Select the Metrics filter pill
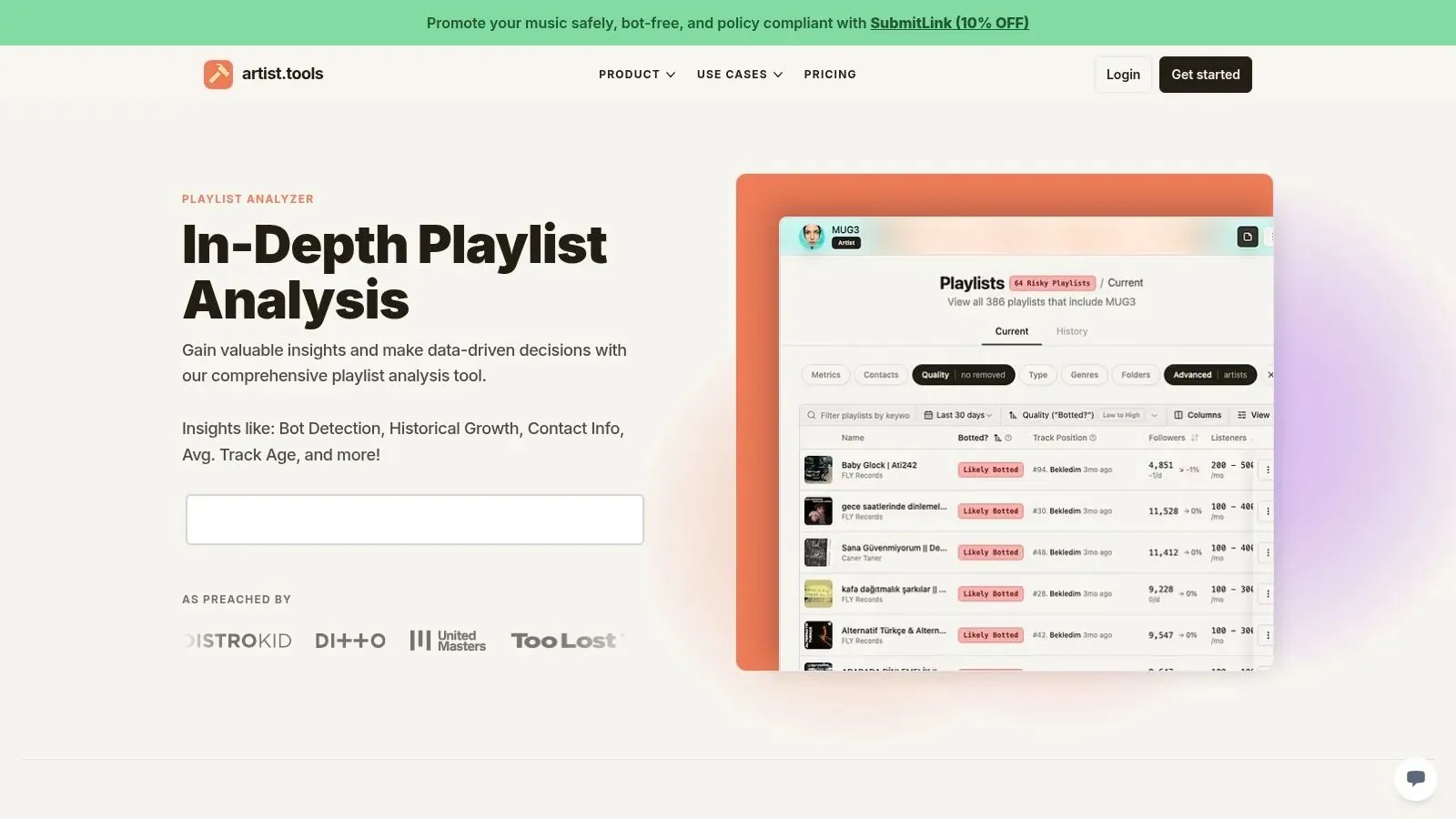The image size is (1456, 819). click(x=826, y=375)
